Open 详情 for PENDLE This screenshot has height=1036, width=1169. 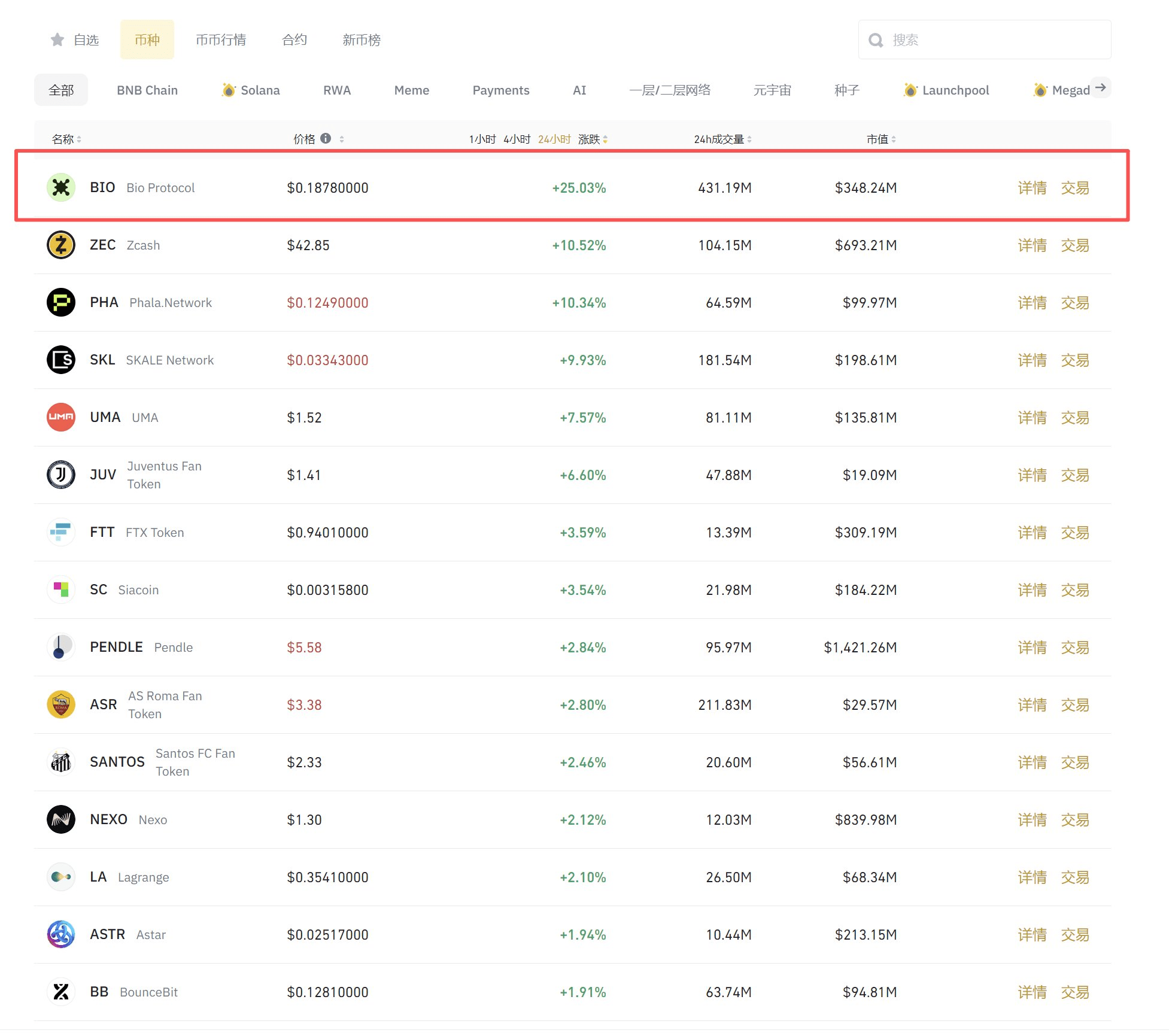pyautogui.click(x=1033, y=648)
